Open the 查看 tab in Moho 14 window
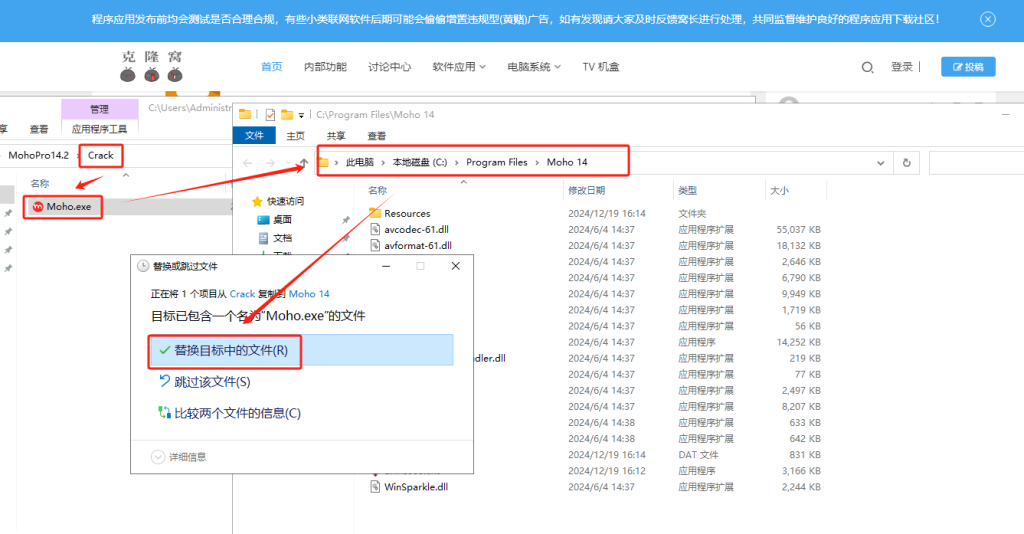The height and width of the screenshot is (534, 1024). tap(376, 136)
